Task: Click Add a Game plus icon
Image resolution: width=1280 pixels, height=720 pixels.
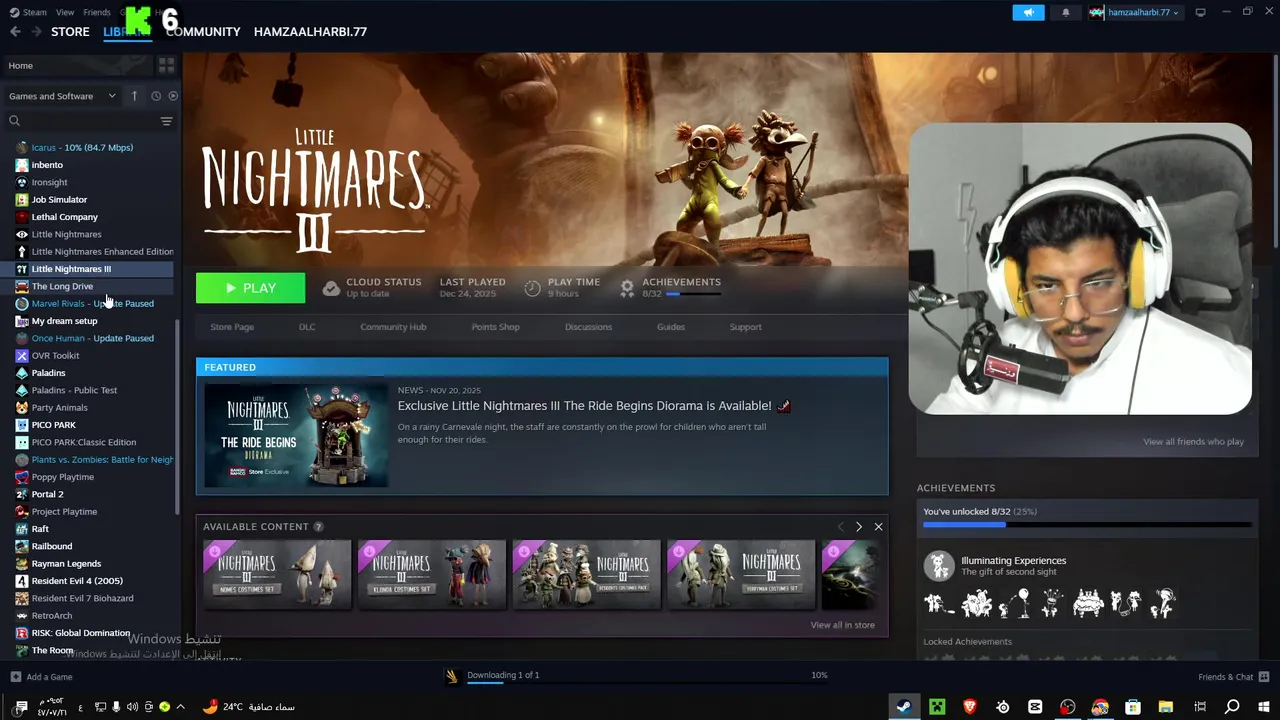Action: [x=15, y=677]
